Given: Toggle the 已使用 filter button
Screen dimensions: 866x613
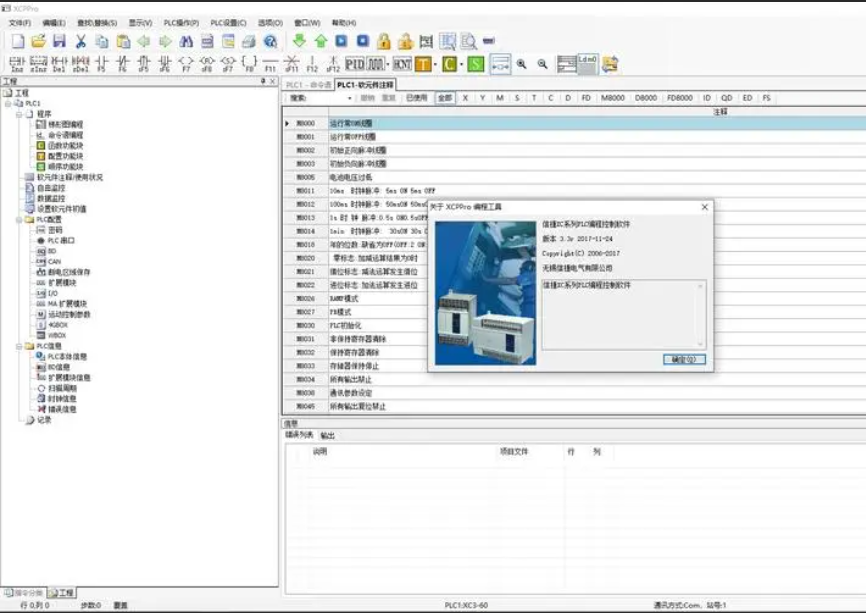Looking at the screenshot, I should [416, 98].
